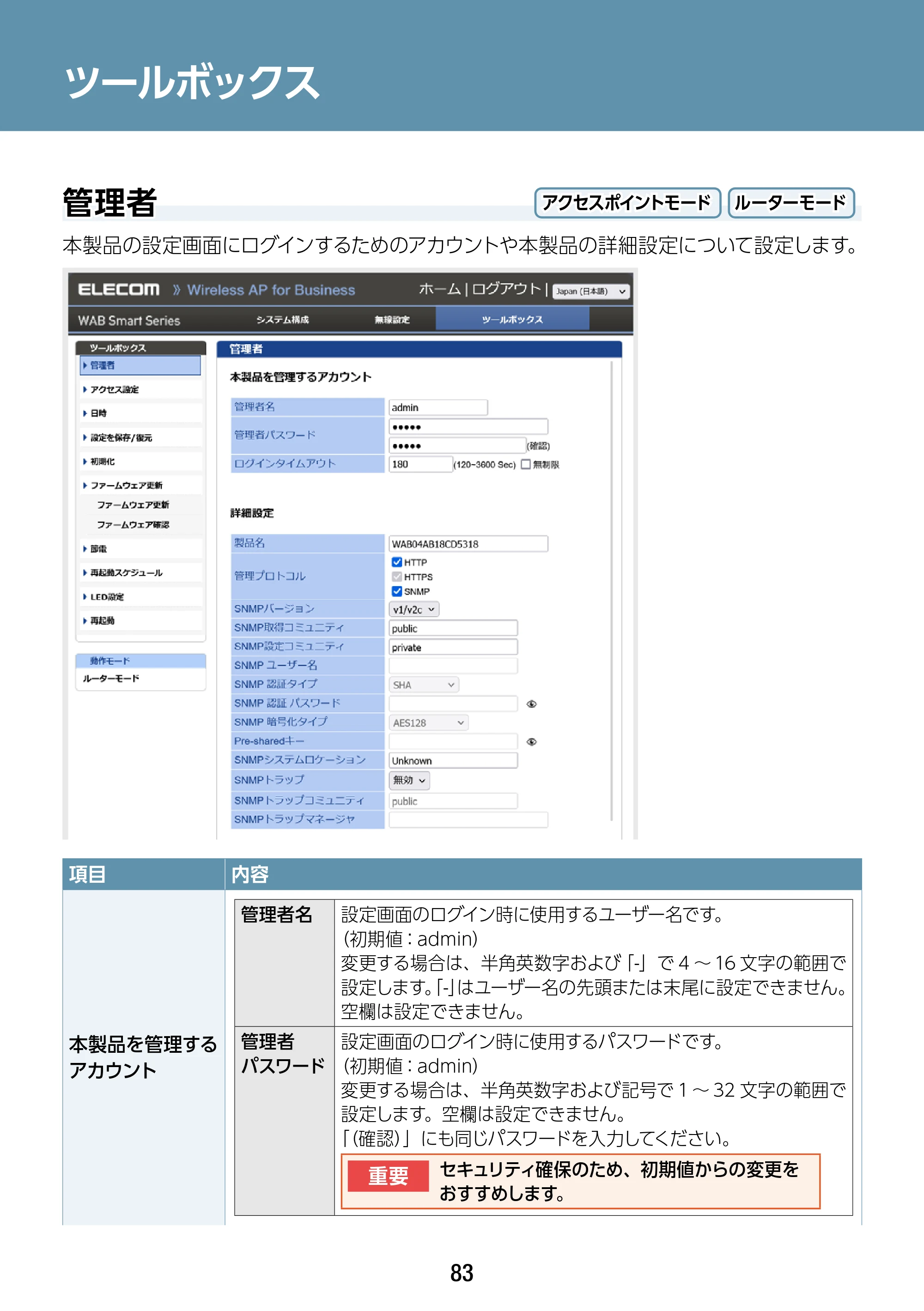Screen dimensions: 924x1311
Task: Expand ファームウェア更新 parent sidebar item
Action: coord(140,486)
